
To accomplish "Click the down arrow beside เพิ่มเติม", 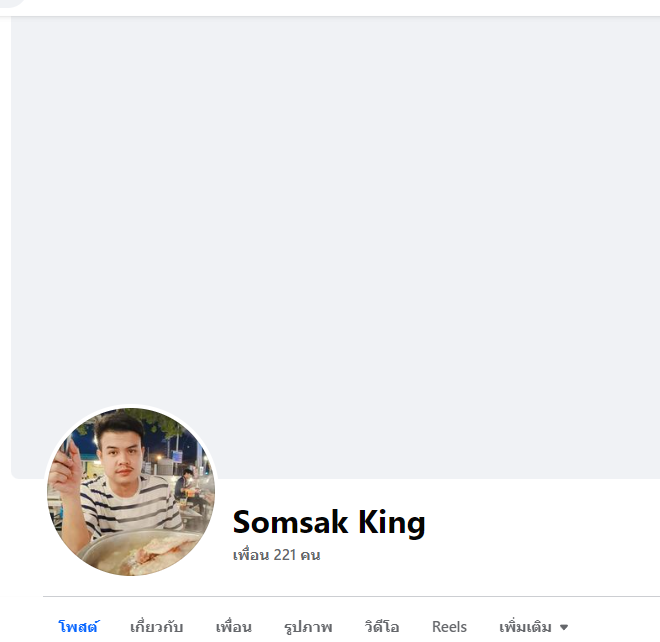I will point(564,628).
